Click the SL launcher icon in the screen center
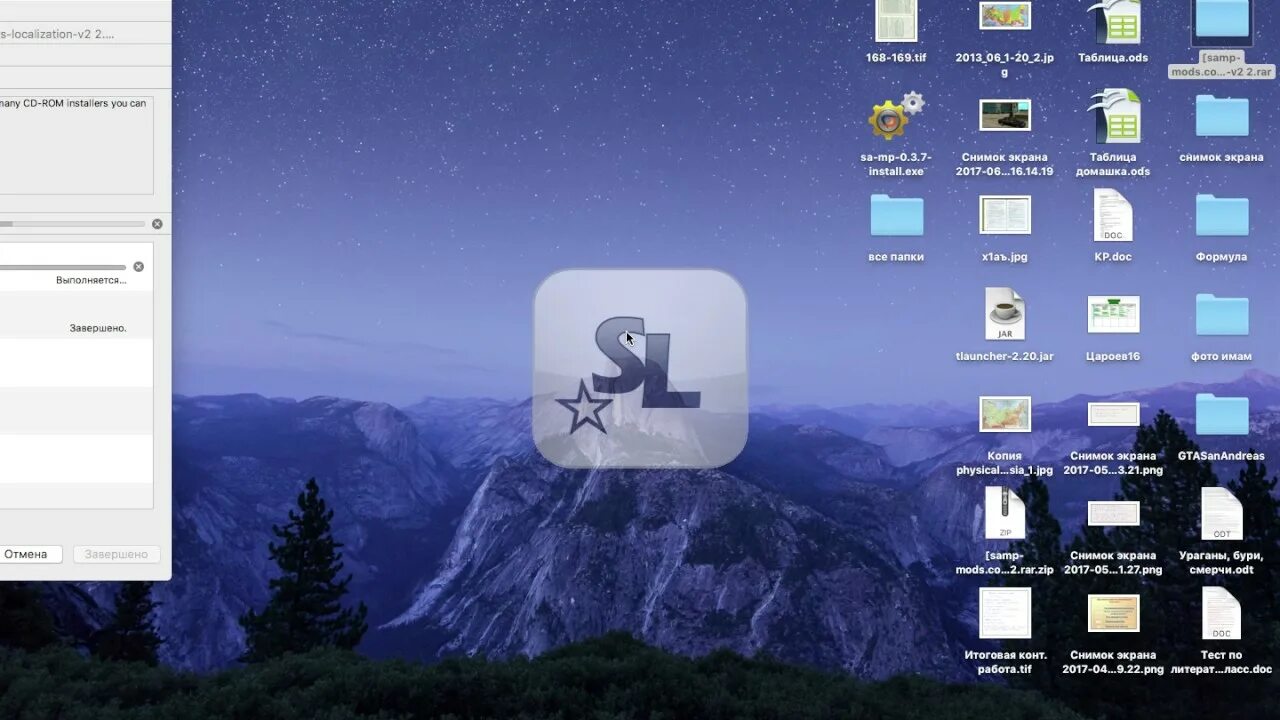 (640, 368)
